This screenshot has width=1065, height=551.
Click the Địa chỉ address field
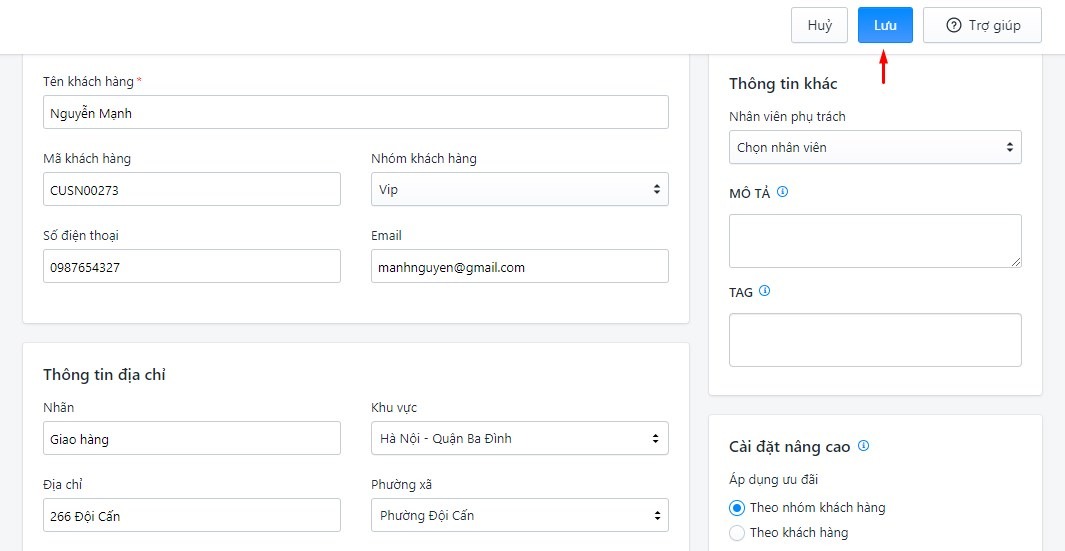(x=191, y=516)
